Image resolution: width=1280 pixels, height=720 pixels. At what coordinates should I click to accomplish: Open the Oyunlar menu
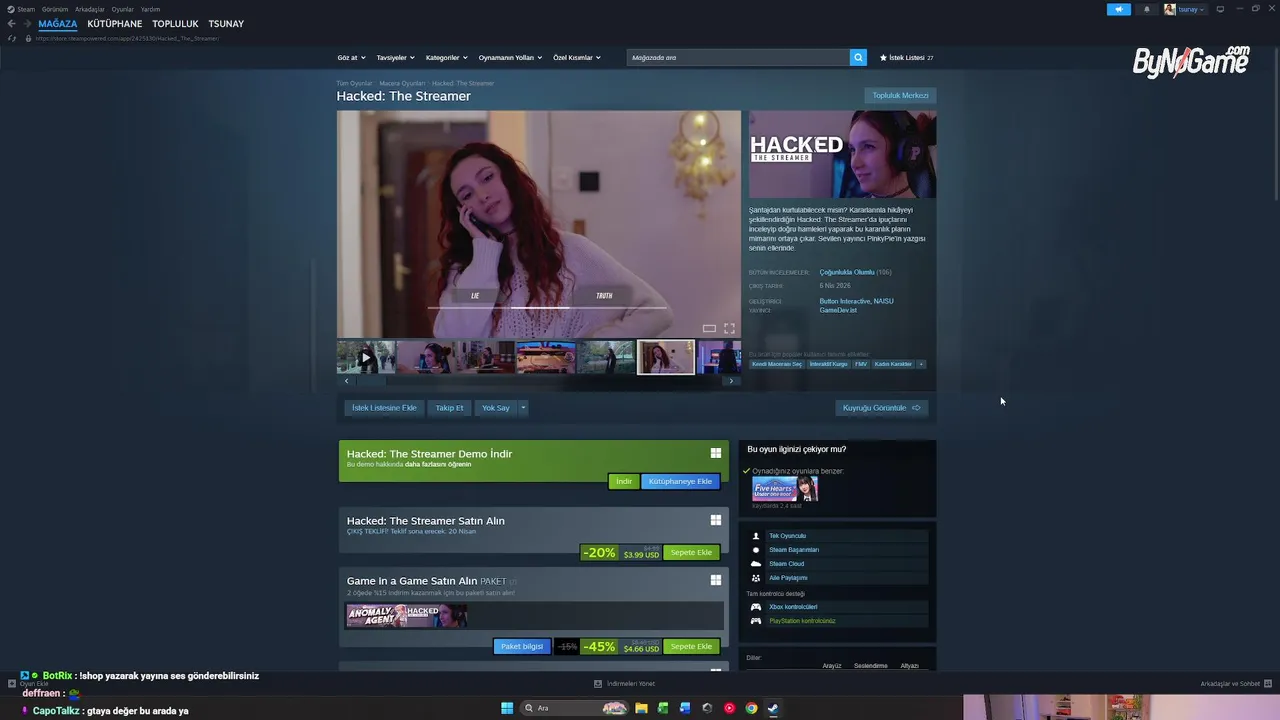pyautogui.click(x=123, y=9)
